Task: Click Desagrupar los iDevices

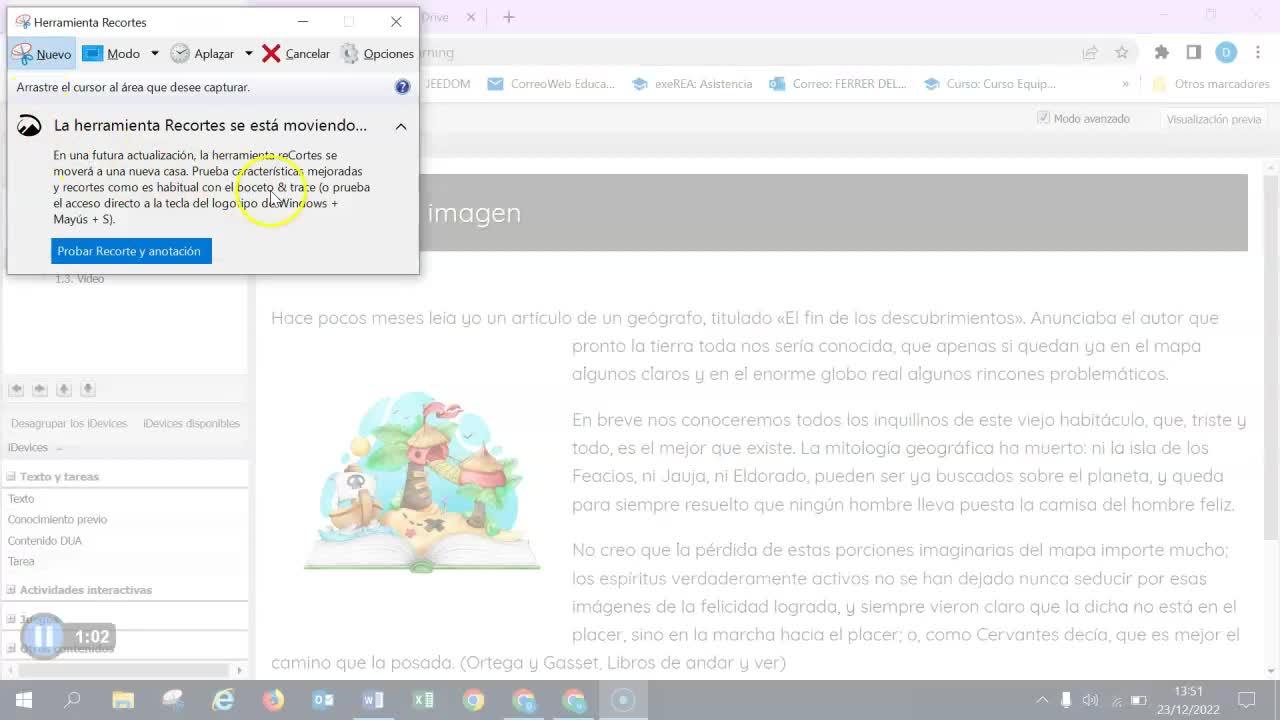Action: [x=69, y=423]
